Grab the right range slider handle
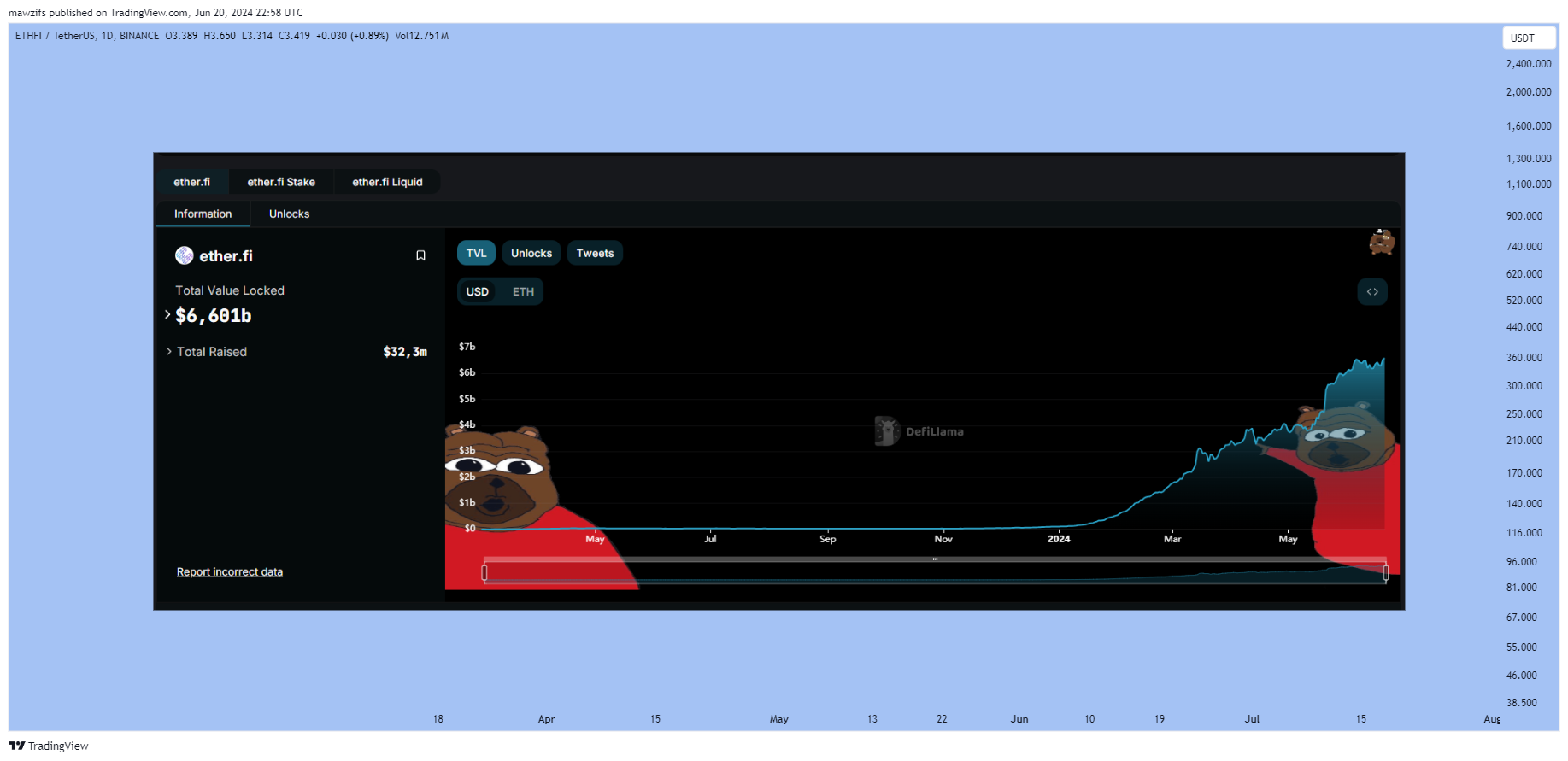The width and height of the screenshot is (1568, 761). coord(1386,573)
